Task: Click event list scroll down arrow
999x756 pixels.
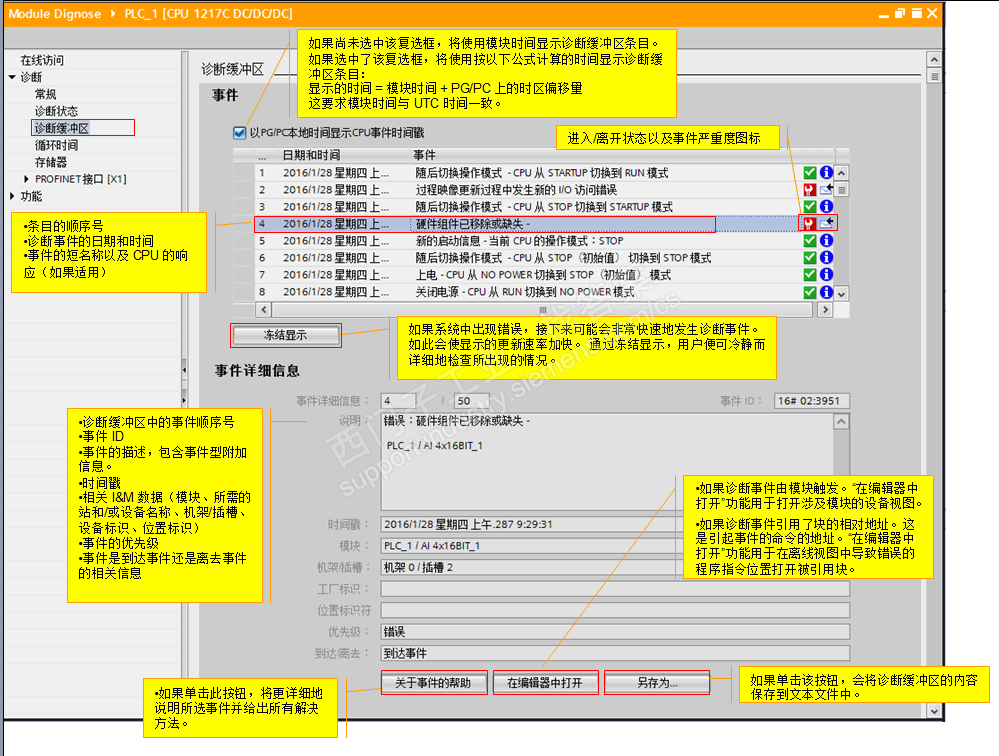Action: pos(842,294)
